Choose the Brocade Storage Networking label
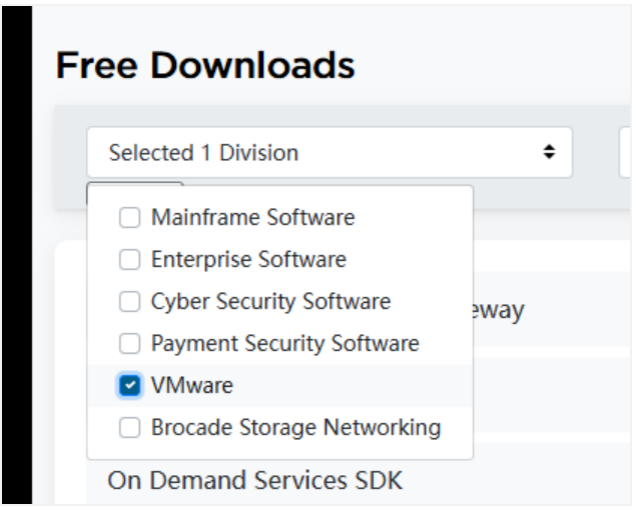 click(296, 428)
